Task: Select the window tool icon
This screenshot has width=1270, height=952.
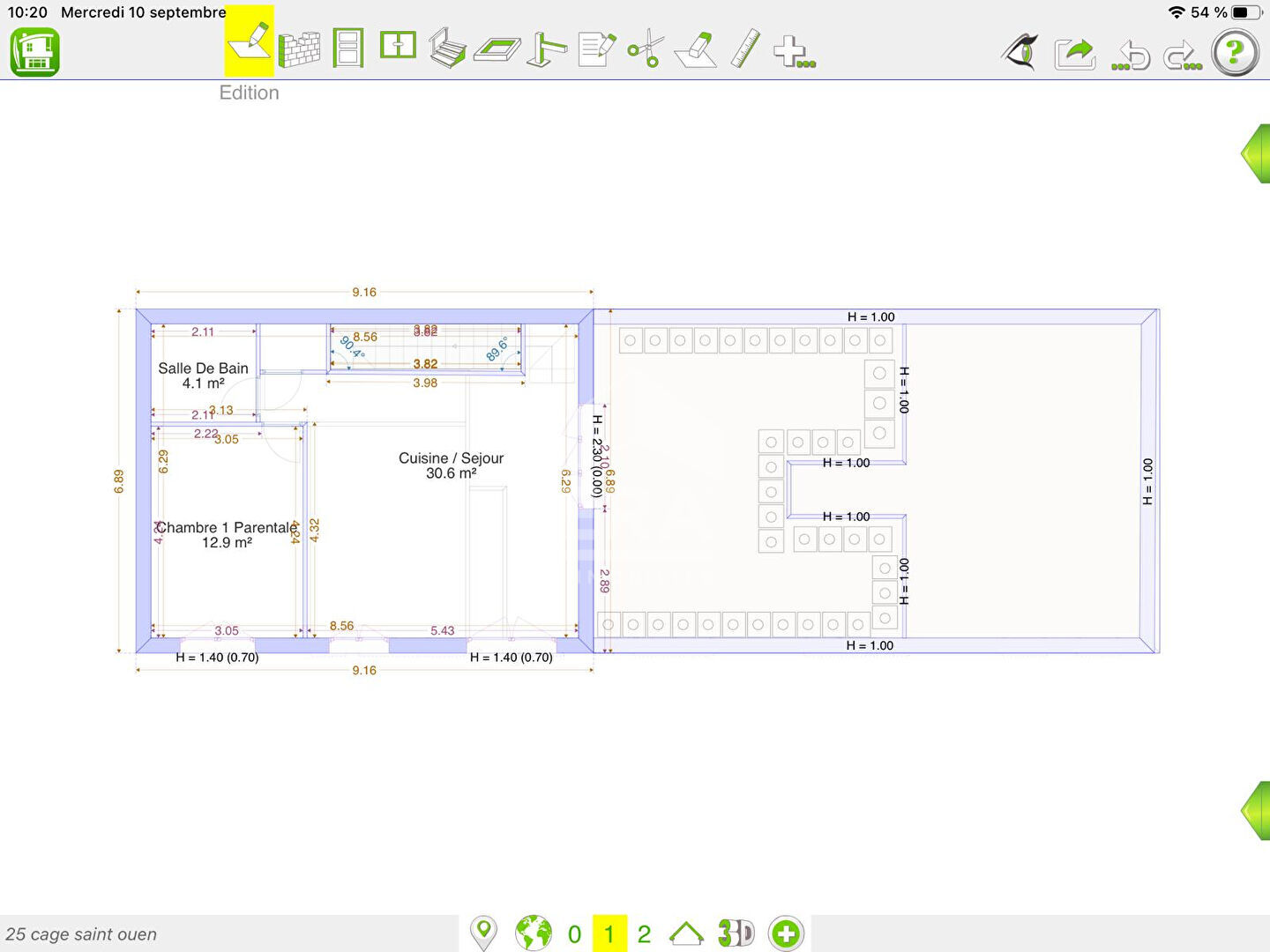Action: tap(398, 45)
